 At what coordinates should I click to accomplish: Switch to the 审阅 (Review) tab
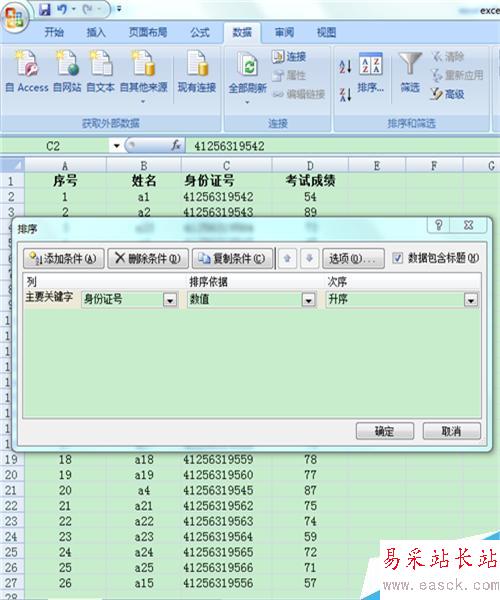(284, 33)
